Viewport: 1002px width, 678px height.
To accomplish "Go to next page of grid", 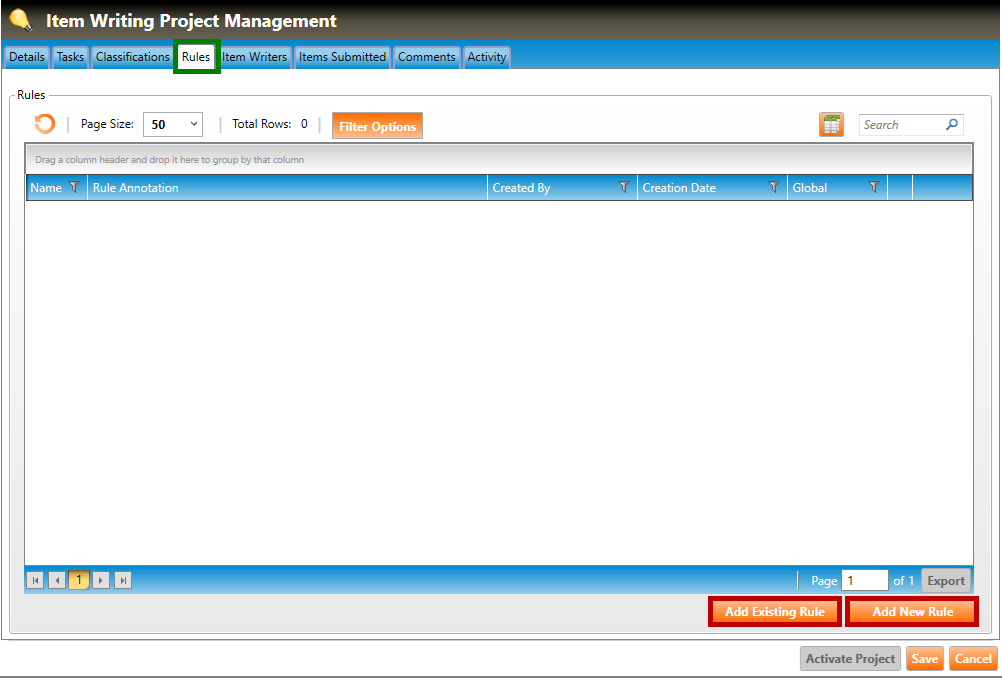I will click(x=101, y=580).
